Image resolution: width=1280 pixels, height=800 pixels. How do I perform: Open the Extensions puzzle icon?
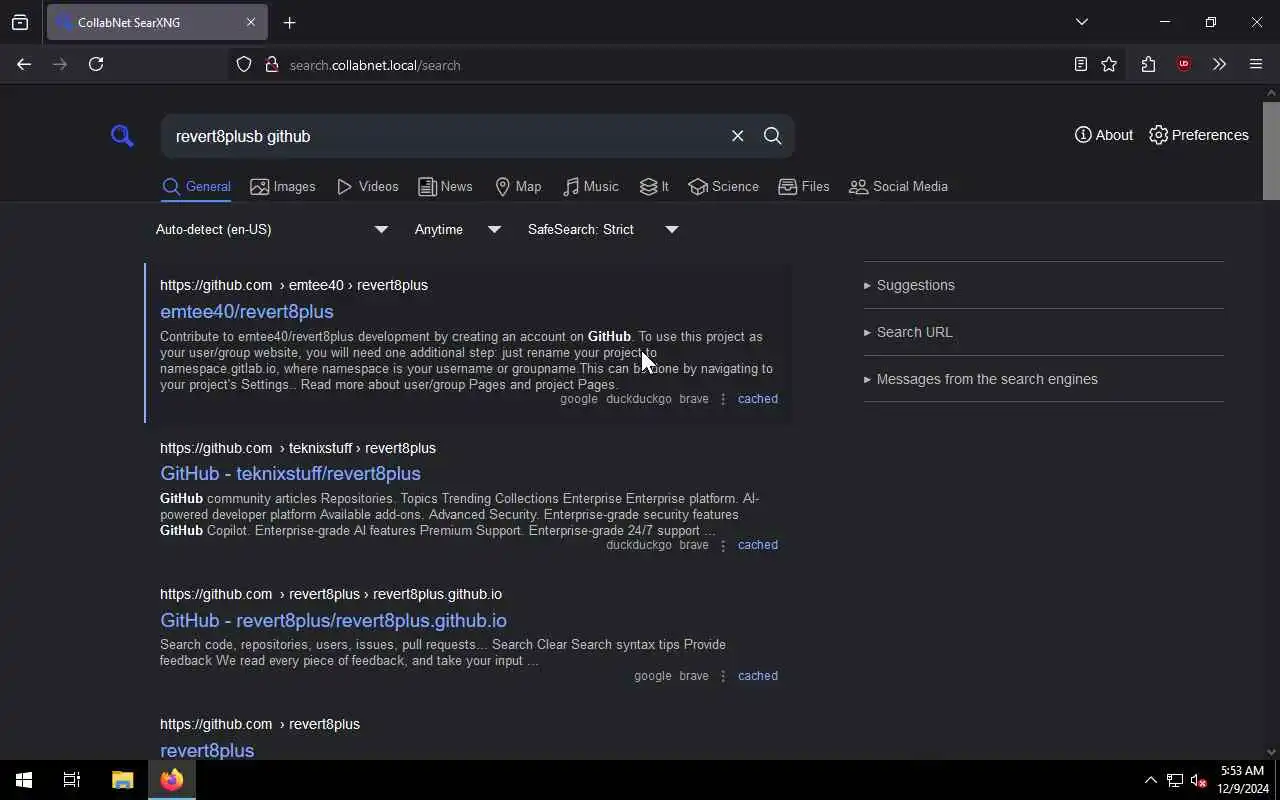[1148, 64]
